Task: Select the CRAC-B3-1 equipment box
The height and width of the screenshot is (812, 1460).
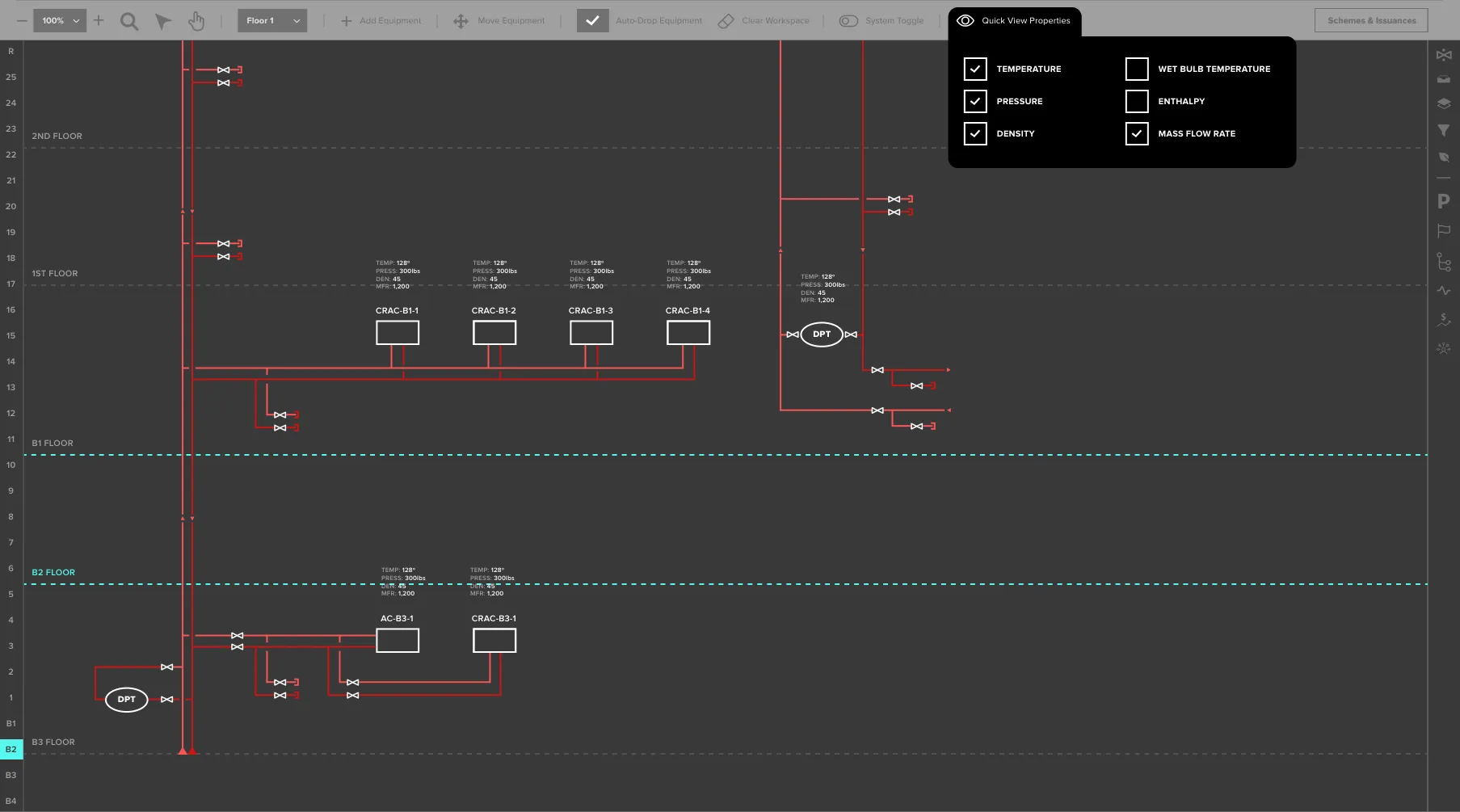Action: click(x=494, y=641)
